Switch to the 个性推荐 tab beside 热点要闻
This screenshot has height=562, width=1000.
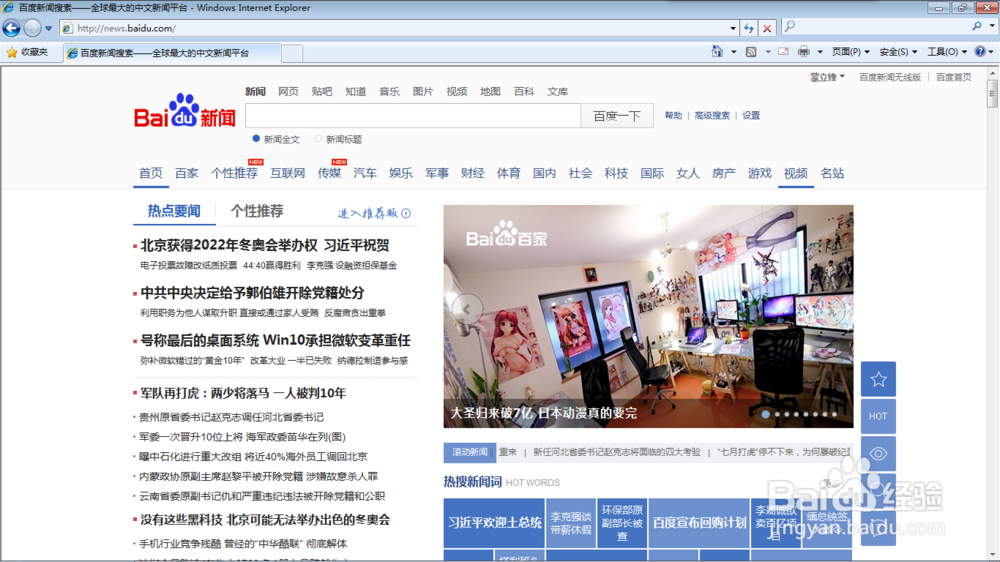(256, 211)
